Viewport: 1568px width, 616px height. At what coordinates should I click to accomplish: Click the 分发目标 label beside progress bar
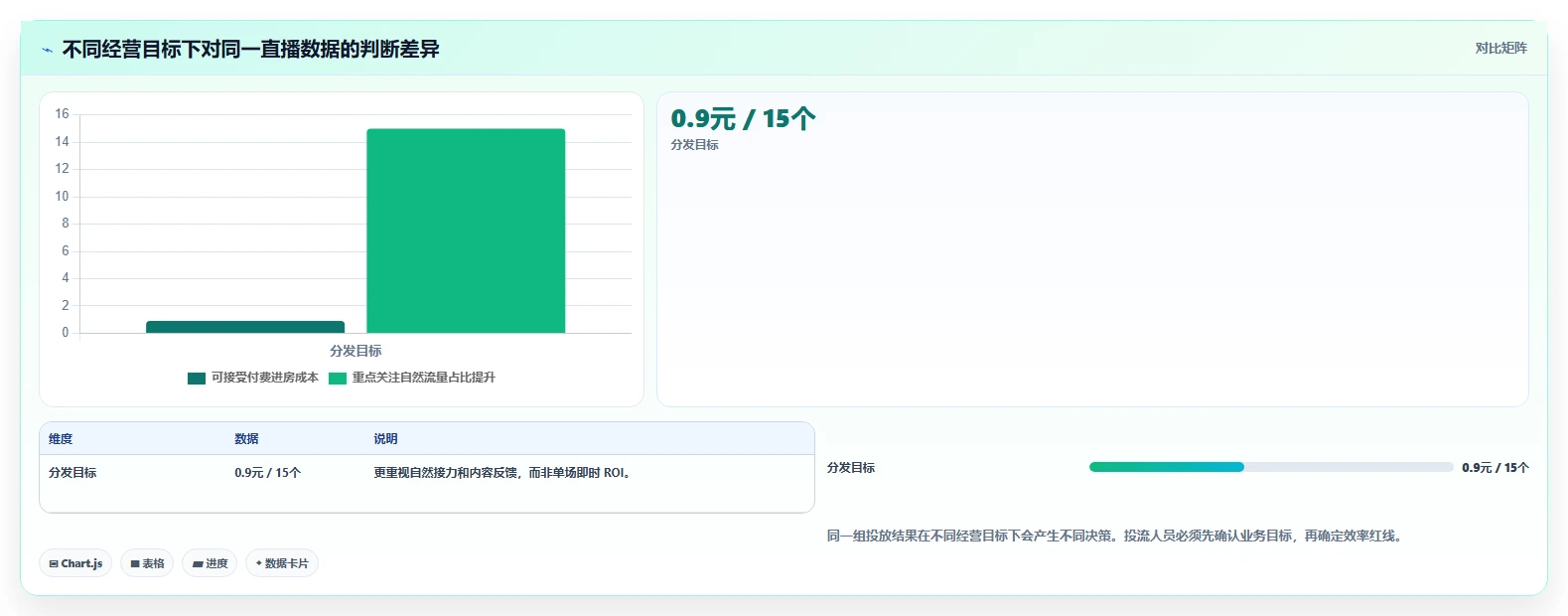point(851,468)
